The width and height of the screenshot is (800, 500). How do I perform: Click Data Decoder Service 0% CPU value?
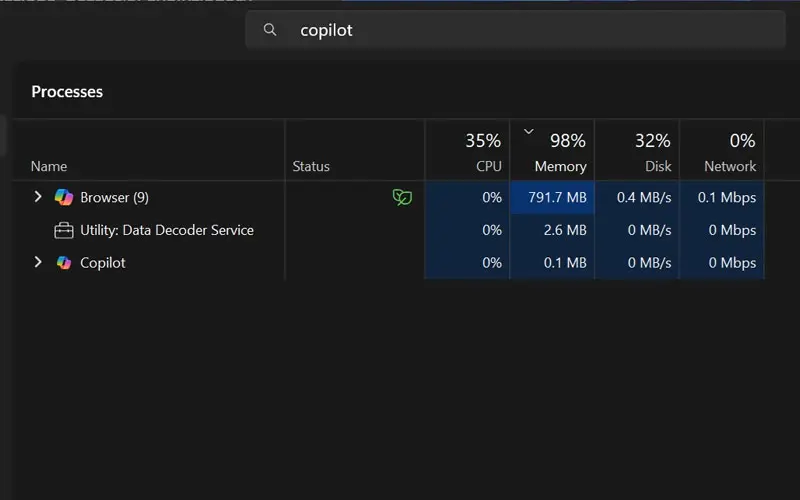(492, 230)
